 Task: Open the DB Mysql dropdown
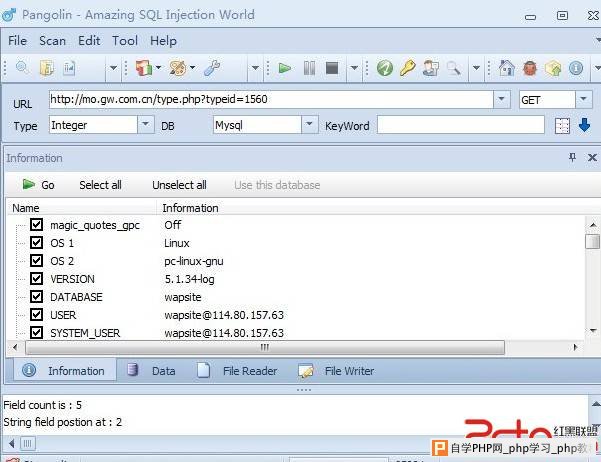[x=309, y=125]
